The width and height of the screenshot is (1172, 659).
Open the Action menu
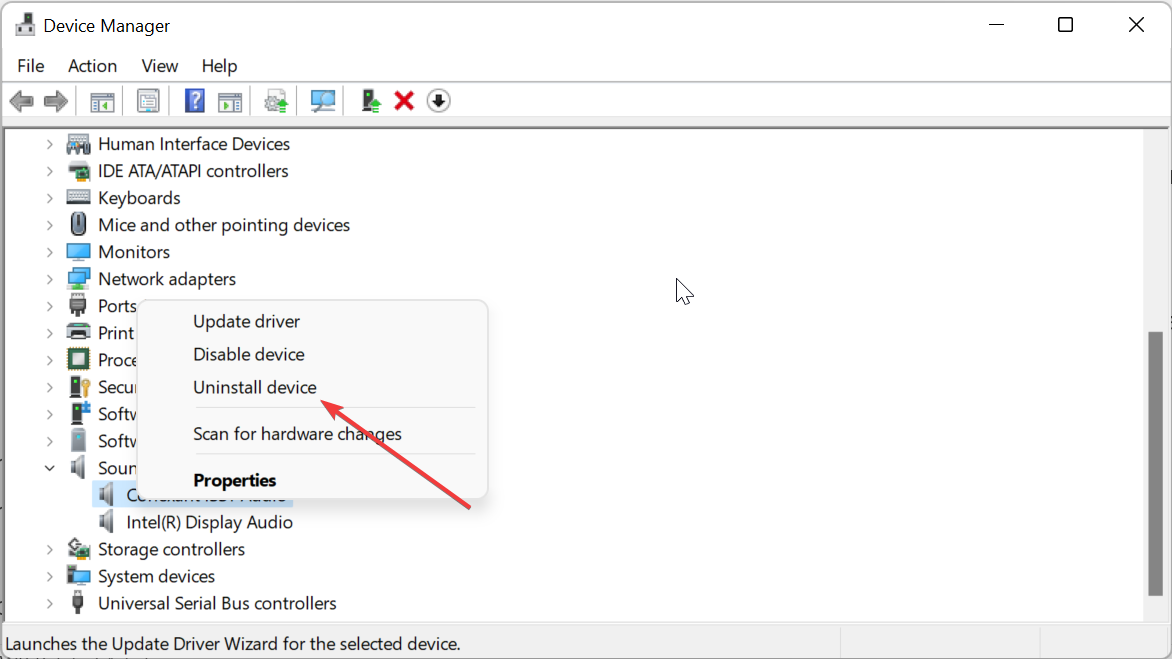(x=92, y=66)
